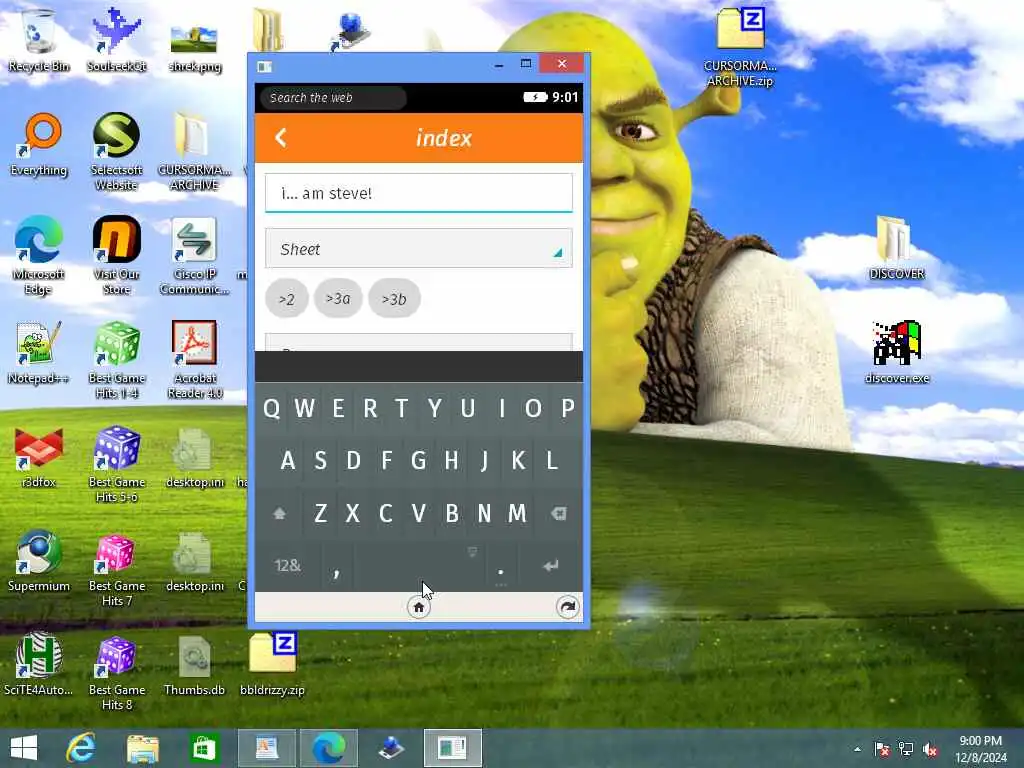The image size is (1024, 768).
Task: Tap the Q key on the keyboard
Action: coord(272,409)
